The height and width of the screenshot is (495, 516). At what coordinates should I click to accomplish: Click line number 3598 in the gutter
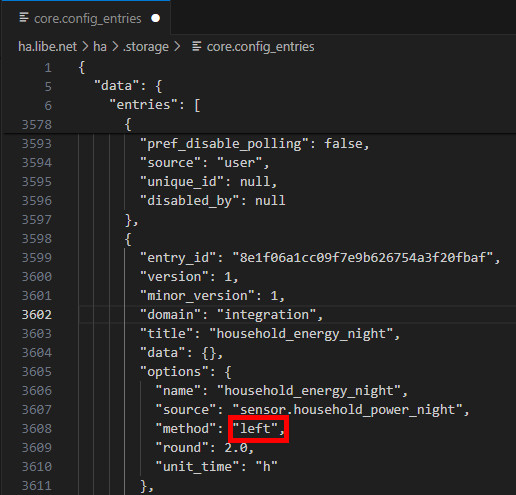pos(37,239)
